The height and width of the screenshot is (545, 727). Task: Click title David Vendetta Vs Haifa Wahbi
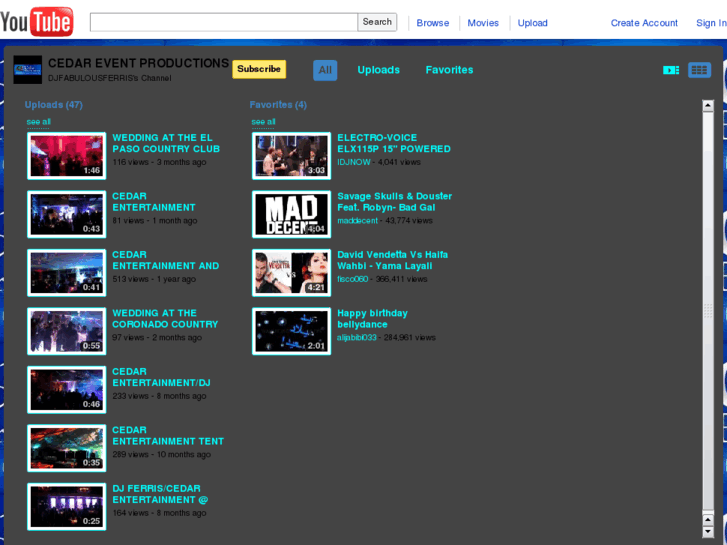click(x=393, y=260)
